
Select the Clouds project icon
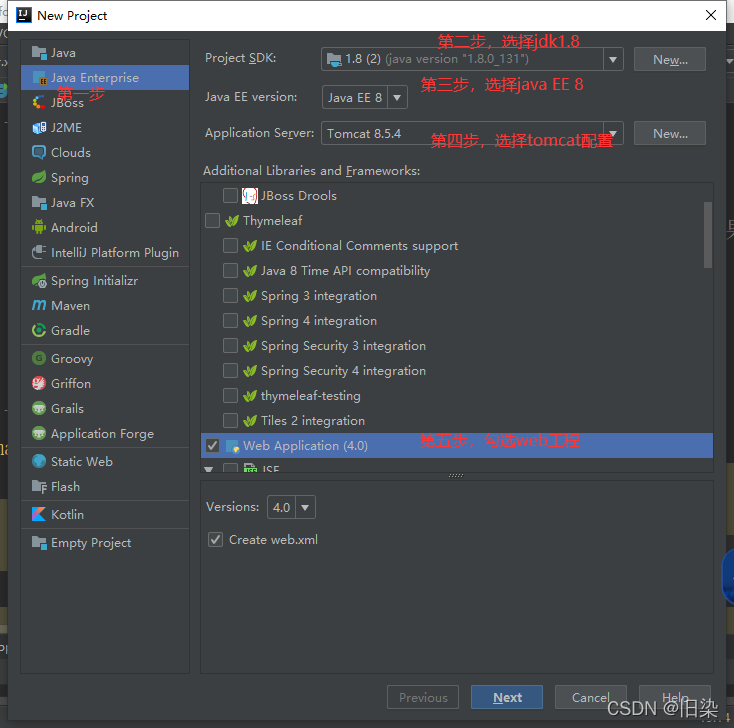(39, 152)
